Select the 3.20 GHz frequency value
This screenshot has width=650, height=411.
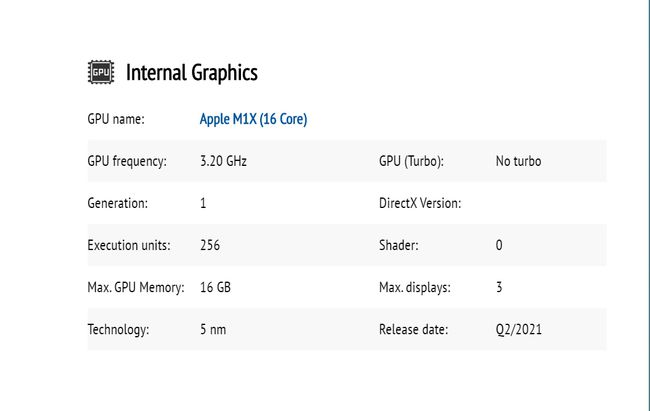pyautogui.click(x=223, y=161)
